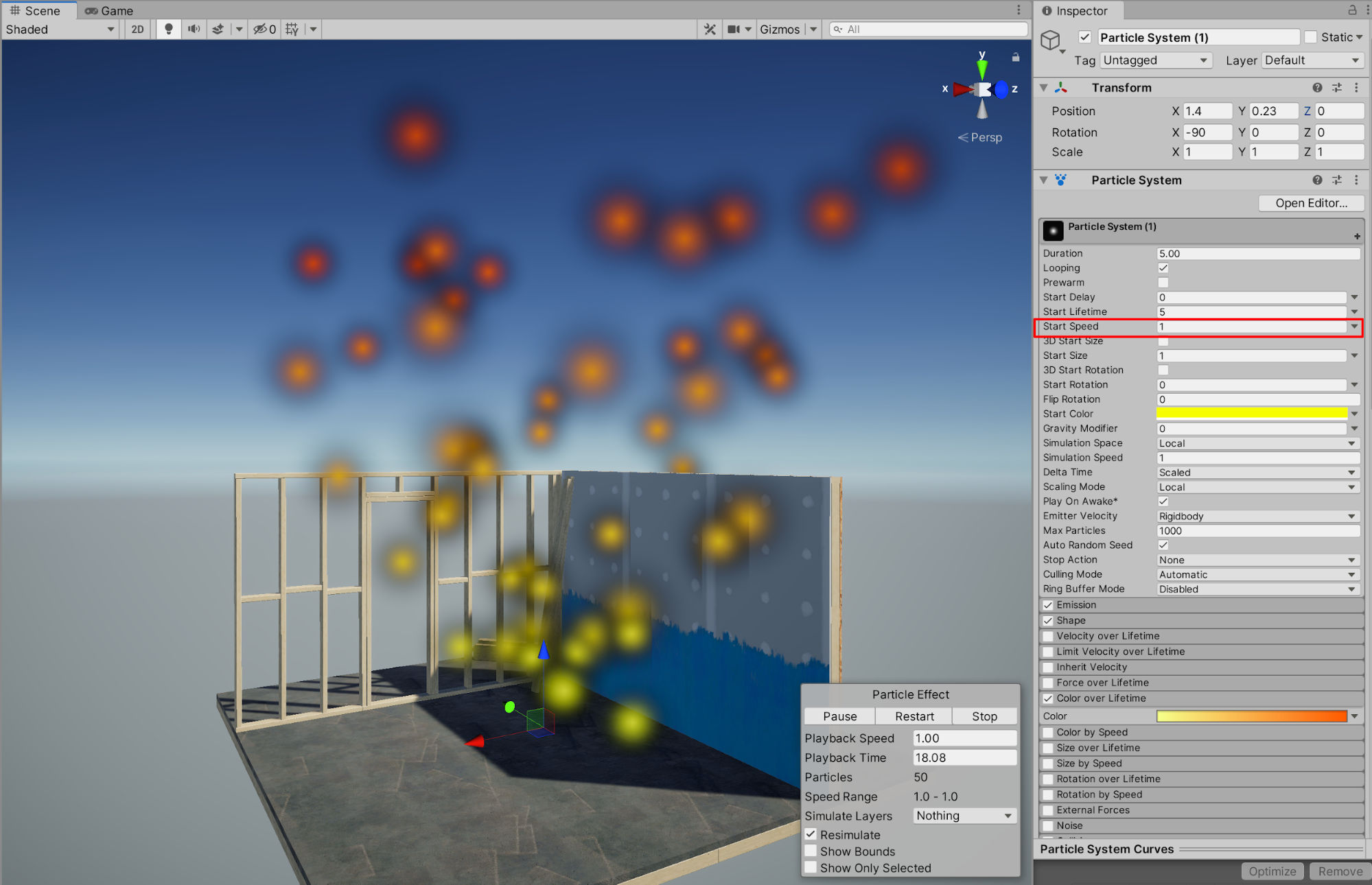
Task: Click the Inspector lock icon
Action: (1352, 10)
